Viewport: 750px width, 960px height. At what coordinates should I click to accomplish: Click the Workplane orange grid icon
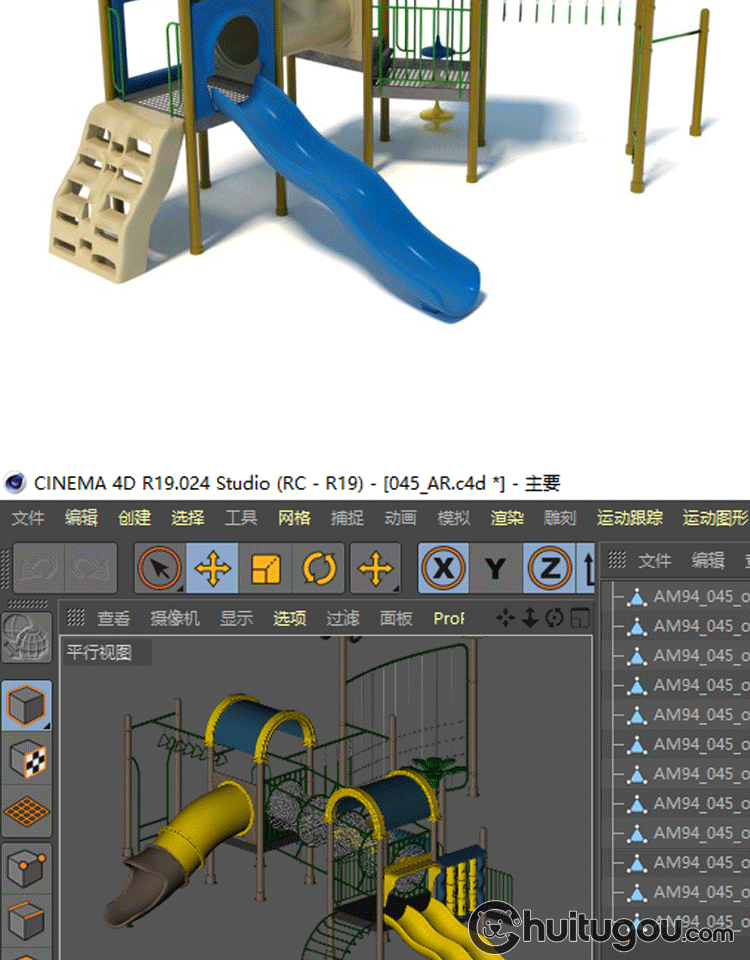[x=26, y=814]
